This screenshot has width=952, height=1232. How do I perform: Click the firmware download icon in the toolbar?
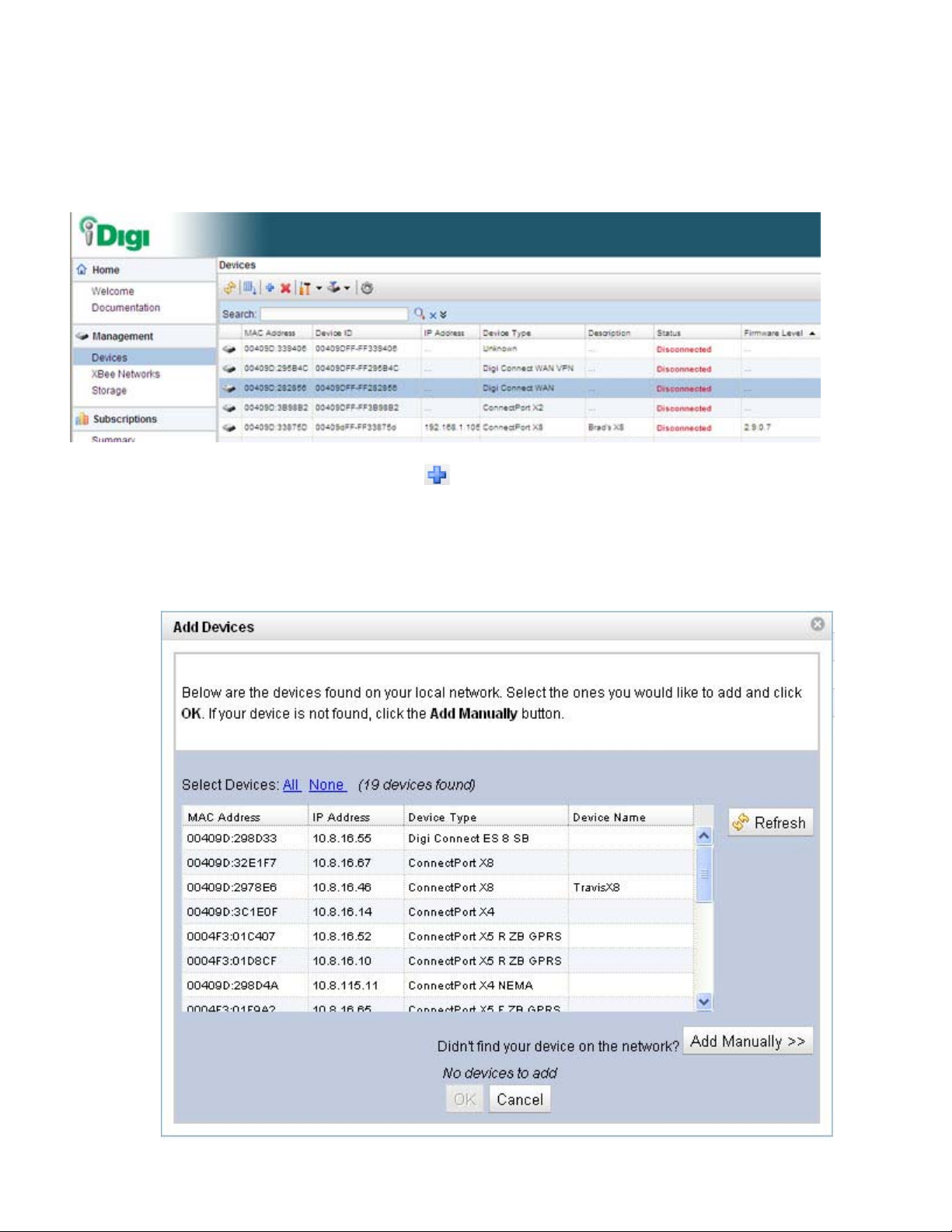[333, 288]
